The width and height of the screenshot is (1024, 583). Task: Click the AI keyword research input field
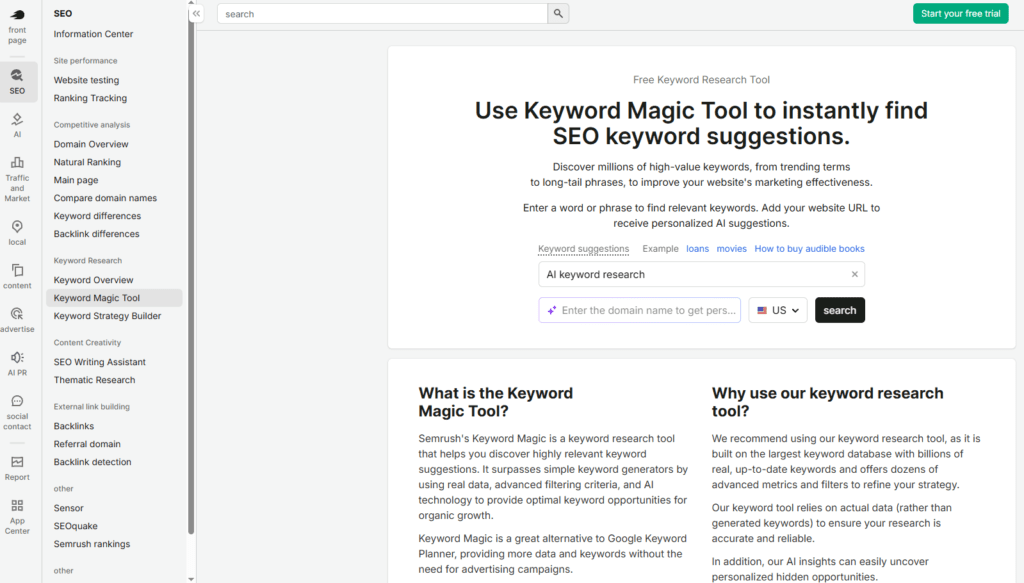click(x=701, y=274)
